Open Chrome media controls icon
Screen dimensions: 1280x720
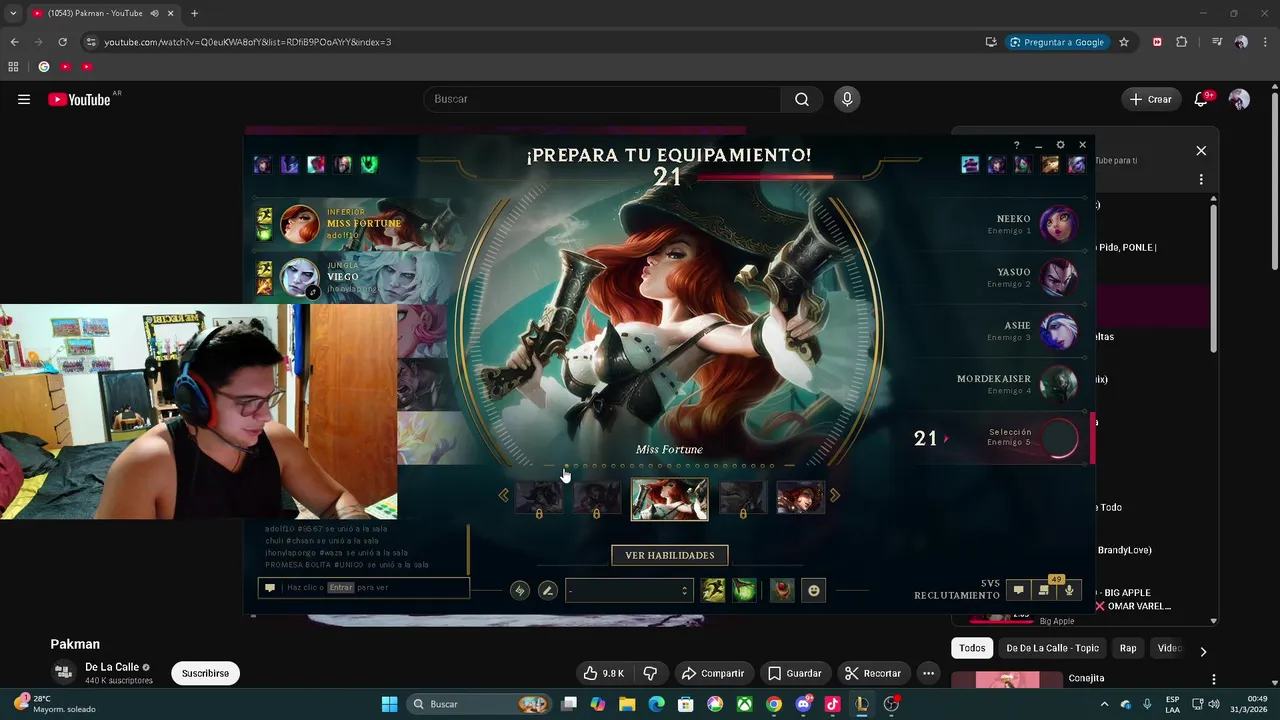(1217, 42)
